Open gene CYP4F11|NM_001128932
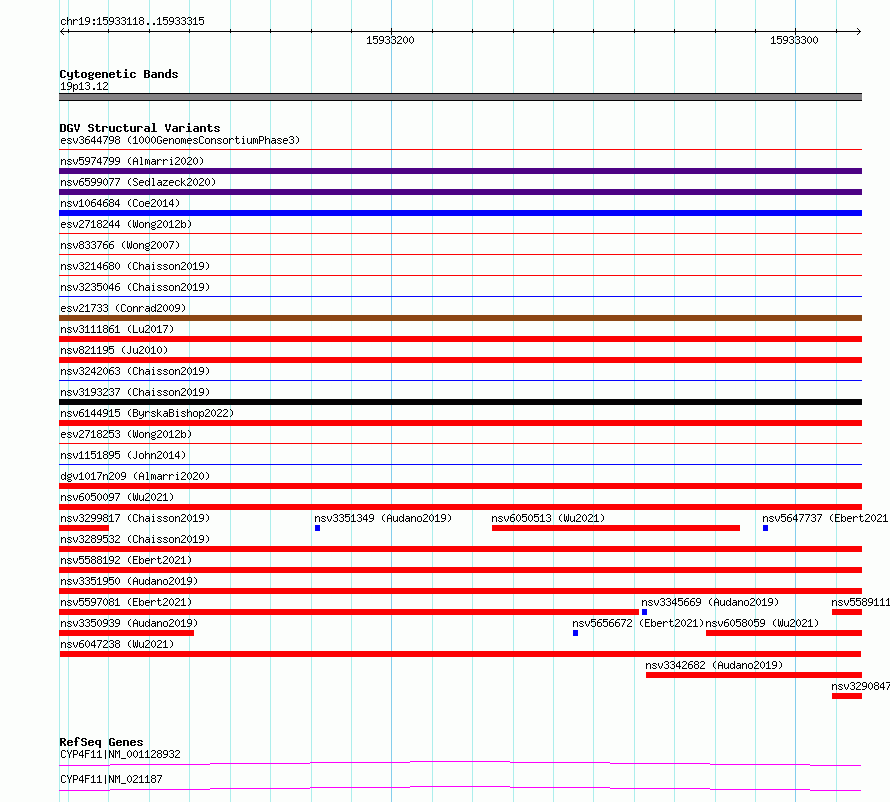Viewport: 890px width, 802px height. coord(120,754)
